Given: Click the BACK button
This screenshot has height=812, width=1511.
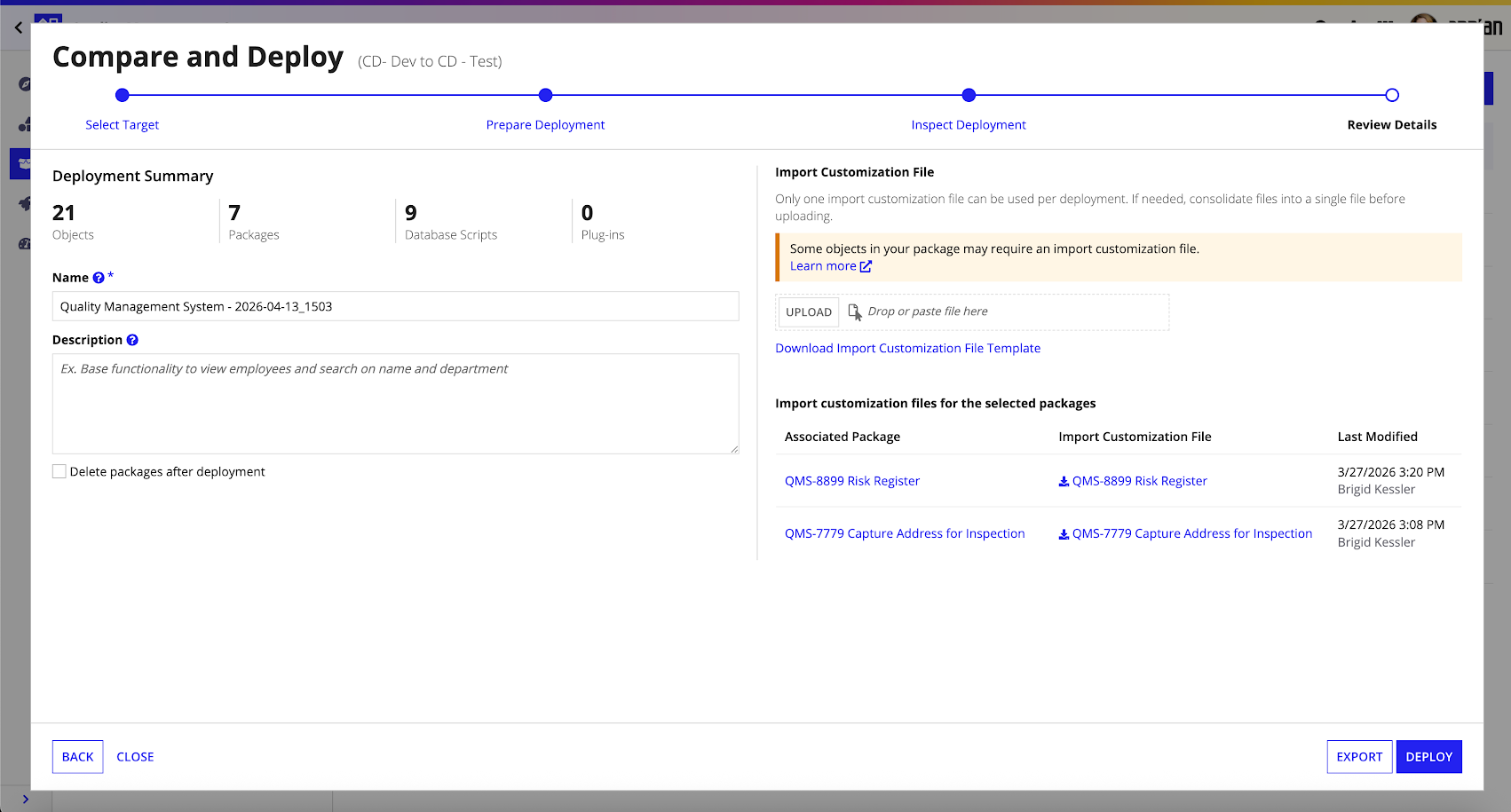Looking at the screenshot, I should point(78,757).
